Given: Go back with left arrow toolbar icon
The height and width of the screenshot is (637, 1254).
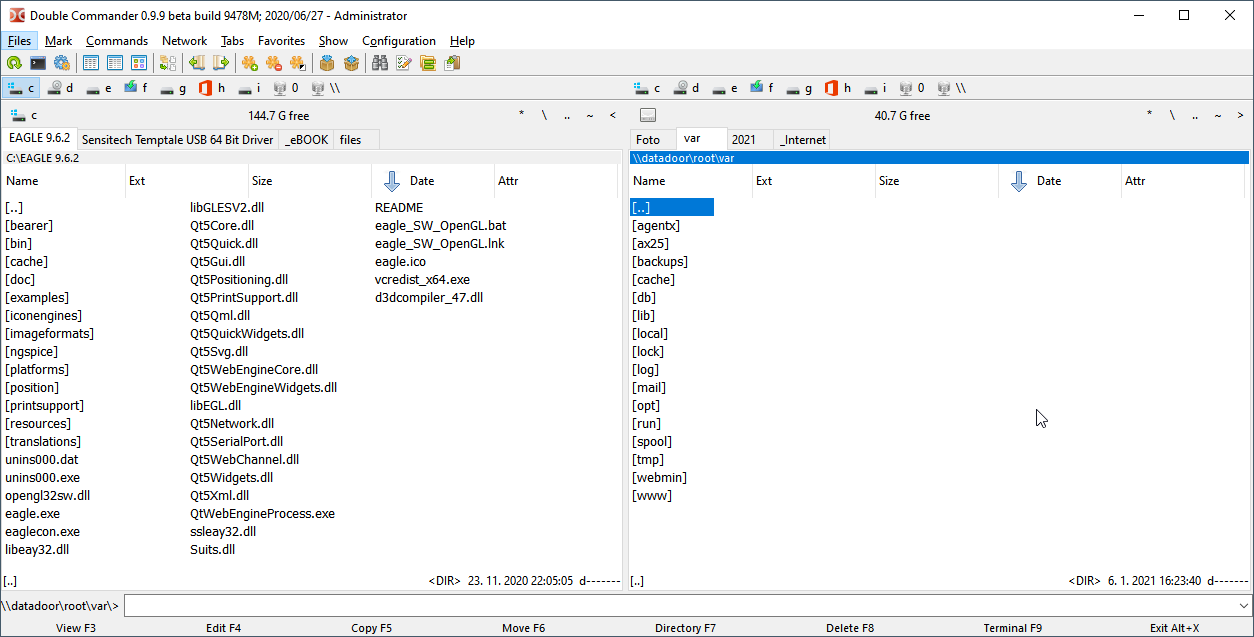Looking at the screenshot, I should 197,63.
